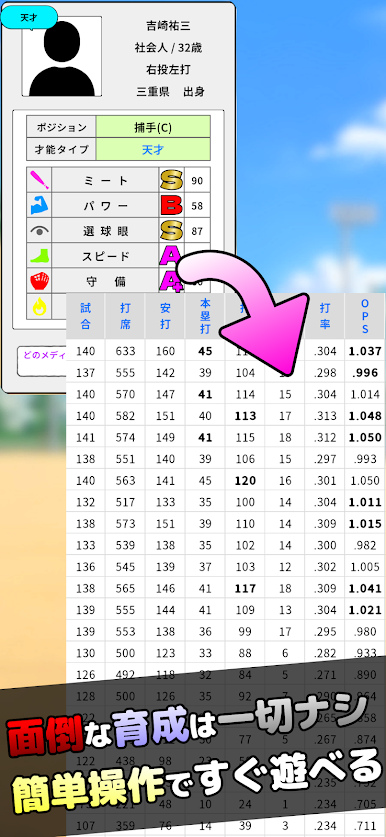Click the bold 113 cell
Image resolution: width=386 pixels, height=837 pixels.
click(245, 416)
